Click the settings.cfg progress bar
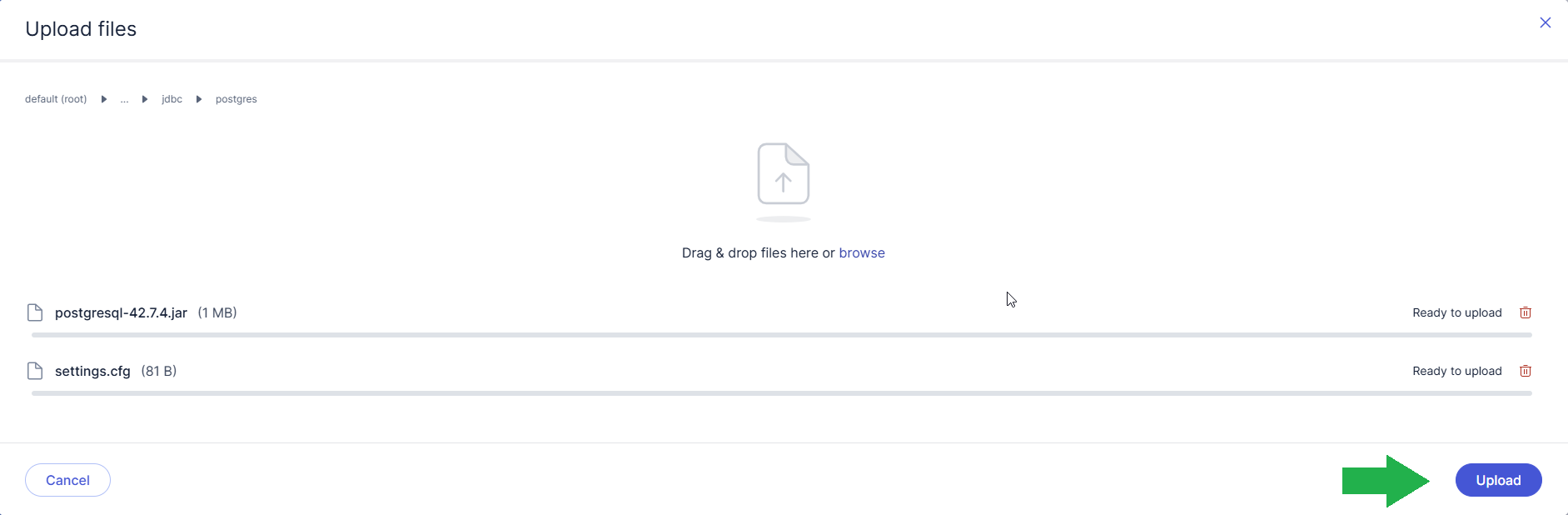 [781, 393]
